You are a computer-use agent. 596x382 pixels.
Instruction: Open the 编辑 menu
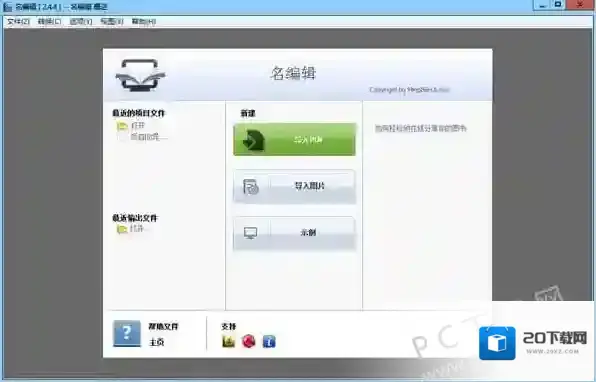pyautogui.click(x=49, y=22)
